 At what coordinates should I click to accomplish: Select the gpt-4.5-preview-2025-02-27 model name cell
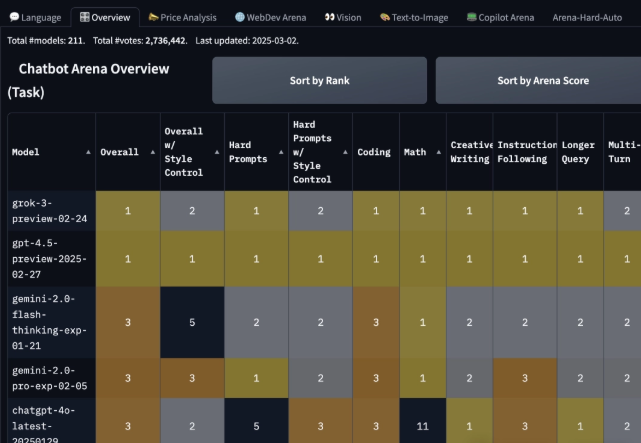point(51,259)
